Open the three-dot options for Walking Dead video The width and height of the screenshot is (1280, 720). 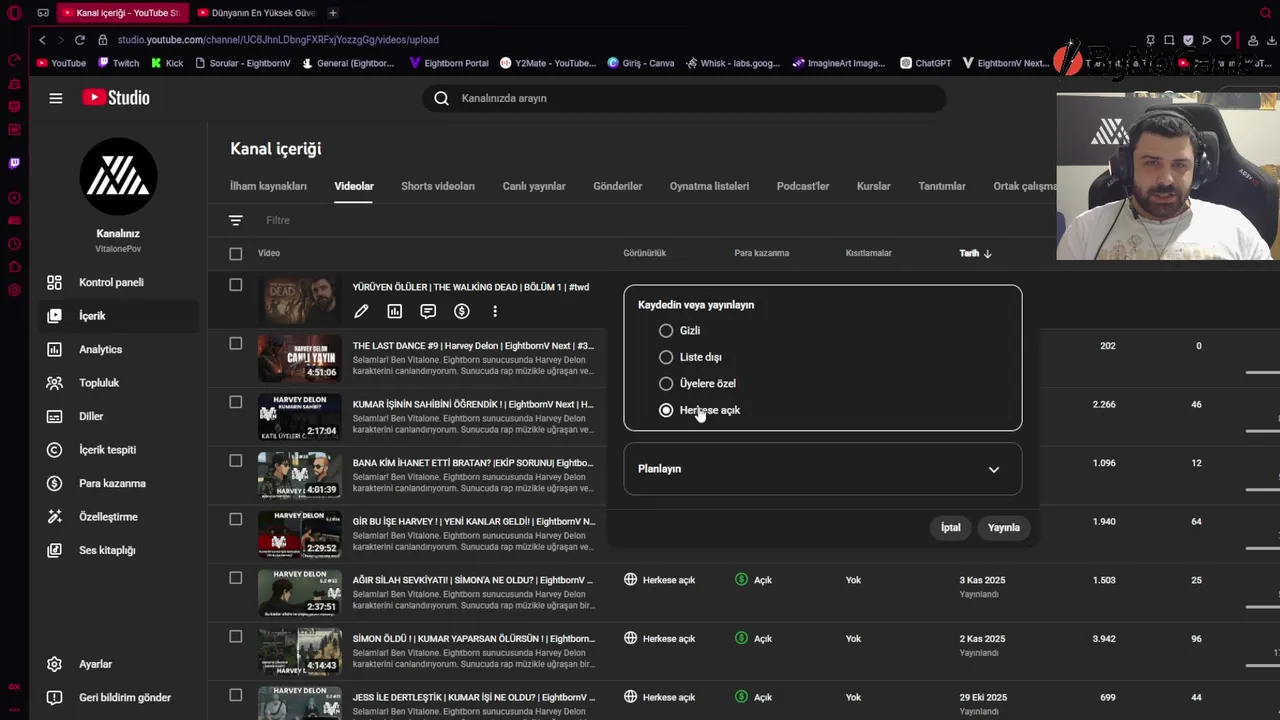[494, 311]
